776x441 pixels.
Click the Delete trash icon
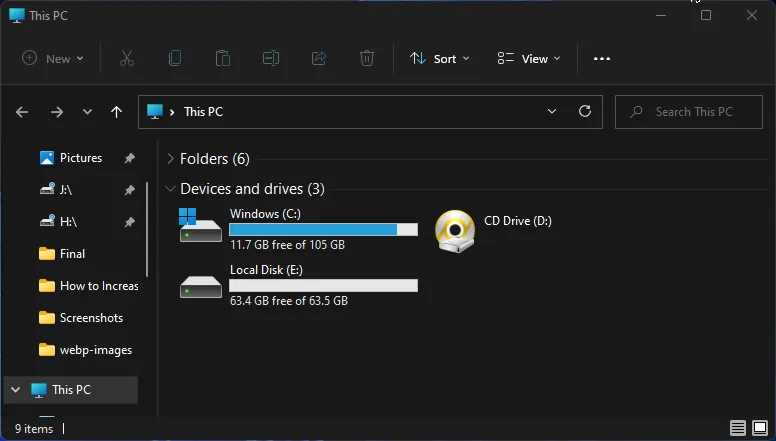[367, 59]
